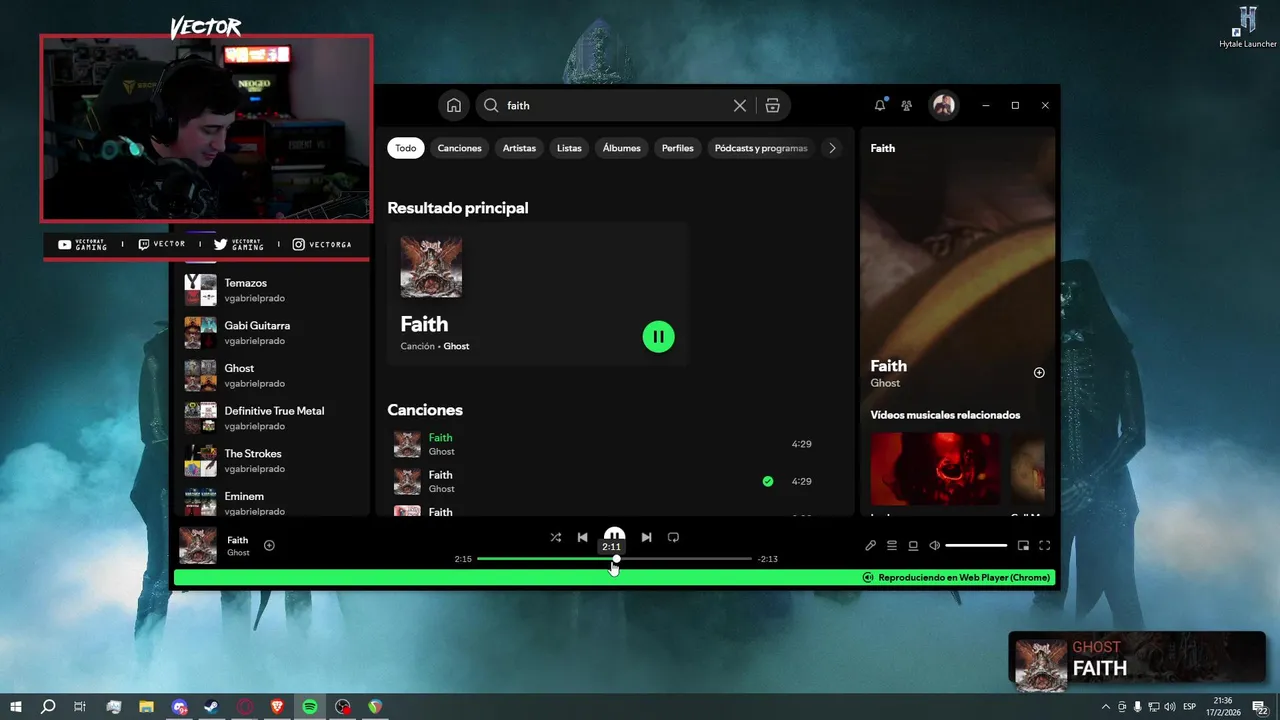The height and width of the screenshot is (720, 1280).
Task: Open the Hytale Launcher desktop icon
Action: [1247, 27]
